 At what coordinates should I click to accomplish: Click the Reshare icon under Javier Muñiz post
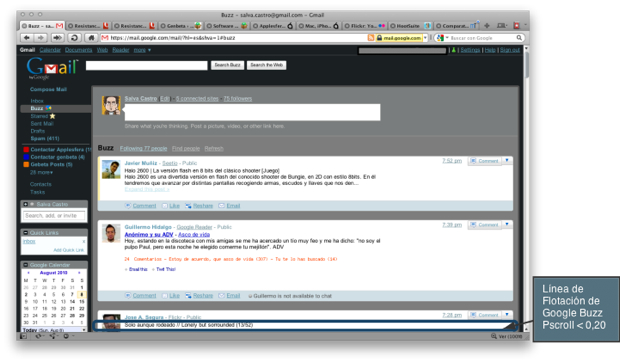[x=188, y=206]
